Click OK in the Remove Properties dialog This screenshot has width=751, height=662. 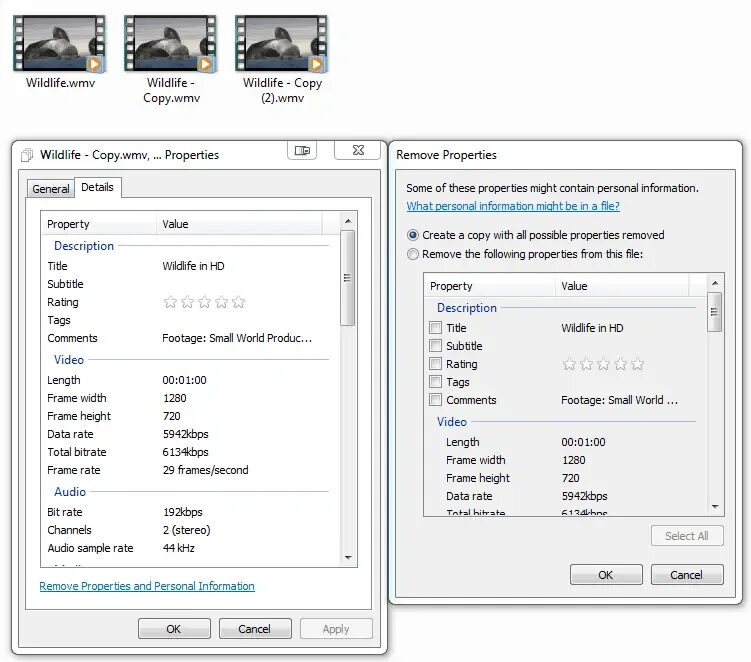(x=606, y=574)
